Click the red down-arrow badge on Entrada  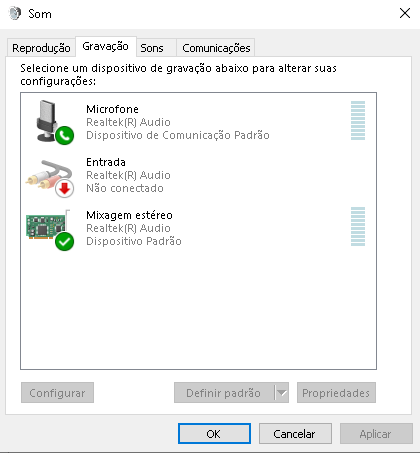click(65, 188)
